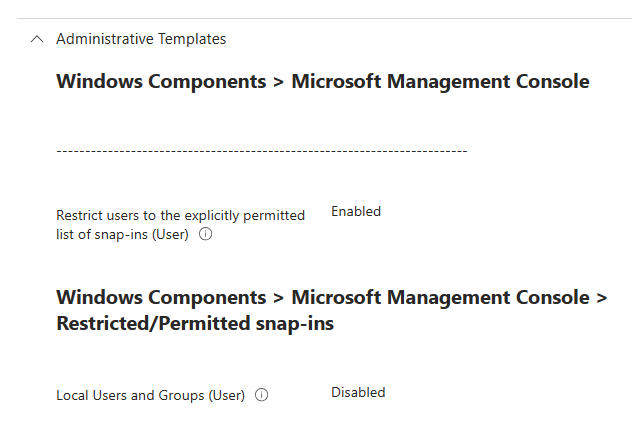Click 'Microsoft Management Console' in the second heading
Viewport: 632px width, 423px height.
click(x=441, y=298)
